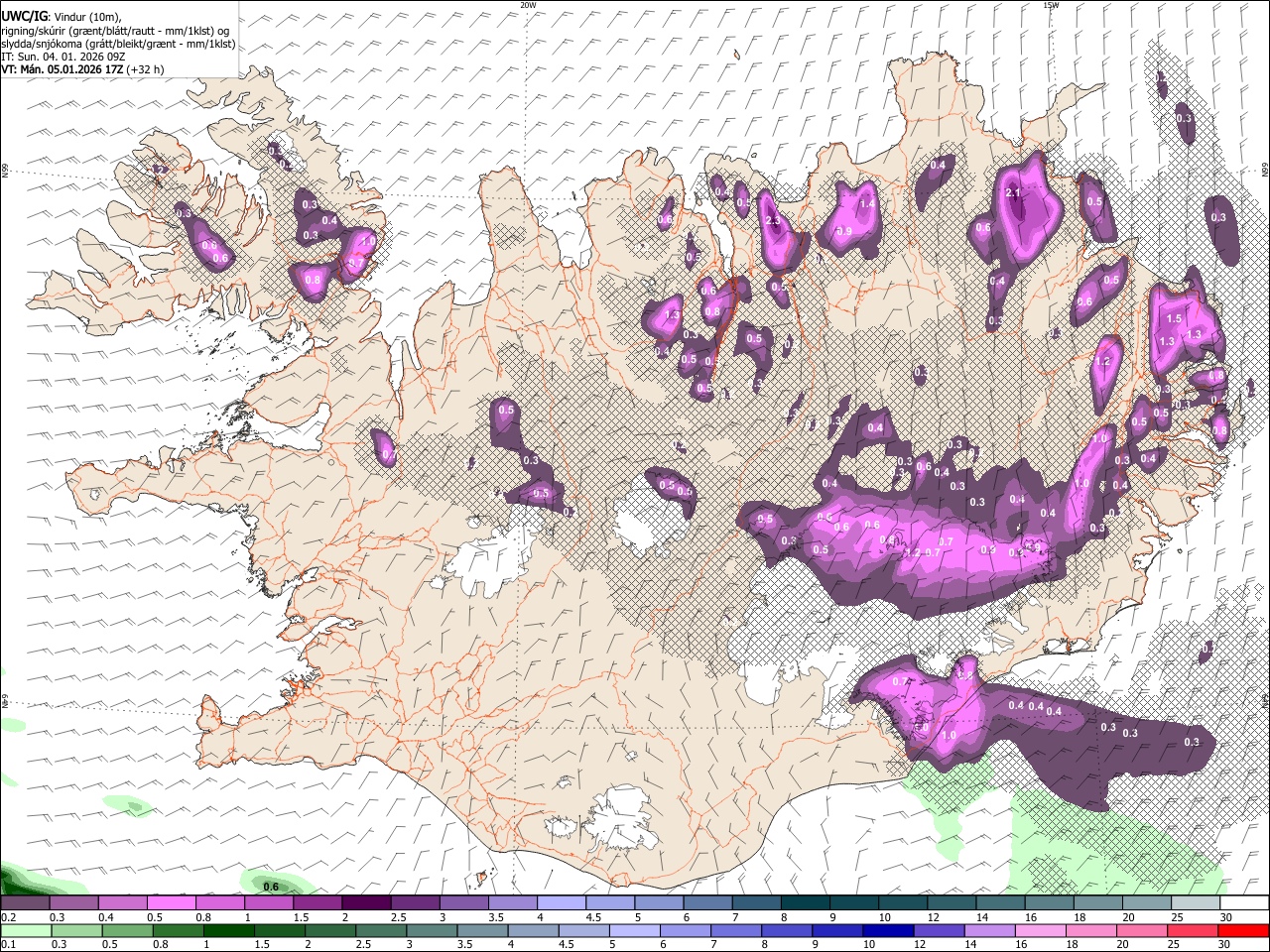Pick the 0.3–0.4 purple swatch in upper legend
The image size is (1270, 952).
pos(73,903)
